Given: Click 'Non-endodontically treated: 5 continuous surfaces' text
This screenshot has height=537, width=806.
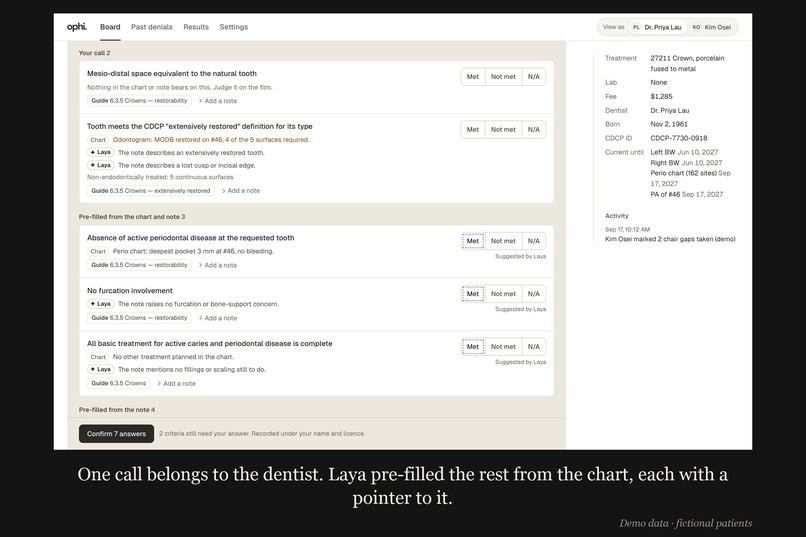Looking at the screenshot, I should 160,177.
